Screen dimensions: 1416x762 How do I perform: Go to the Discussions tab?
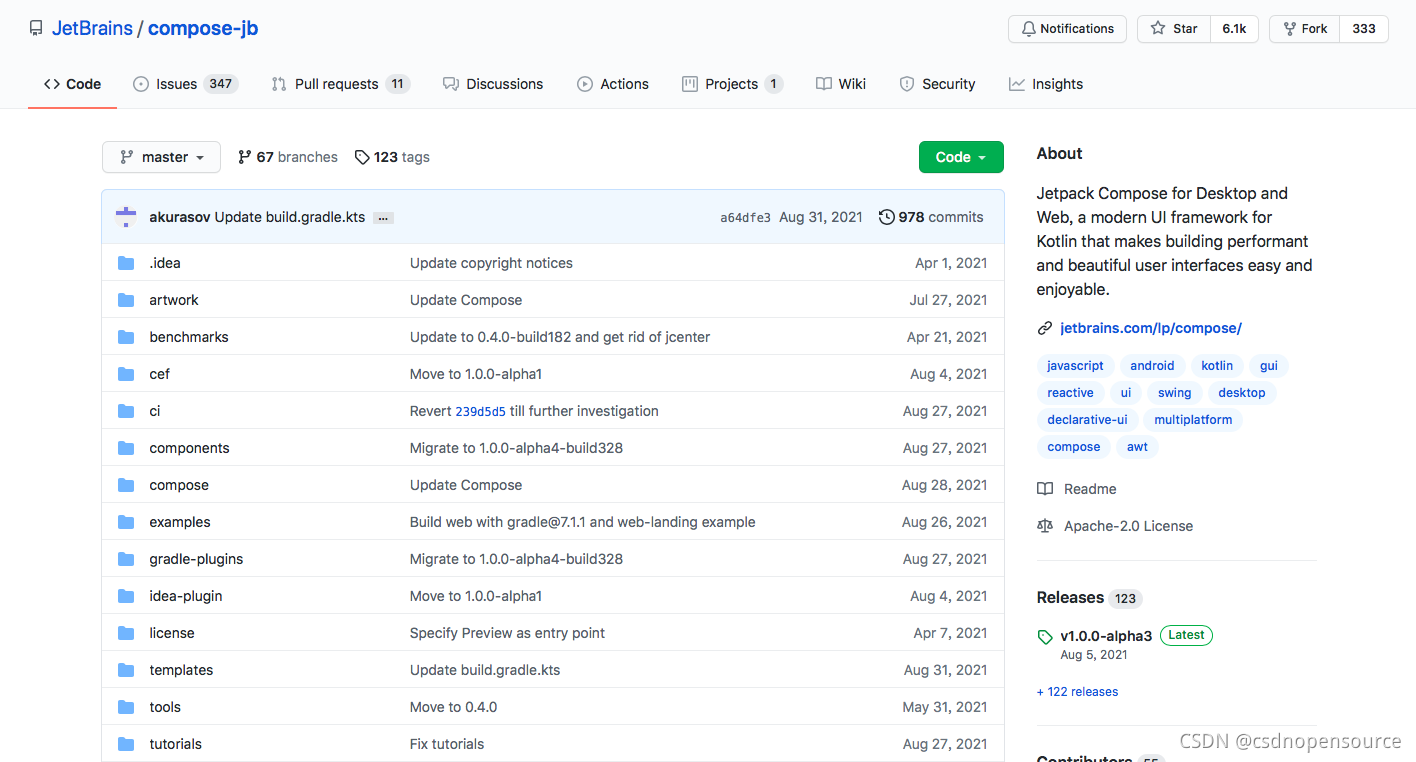[x=493, y=84]
